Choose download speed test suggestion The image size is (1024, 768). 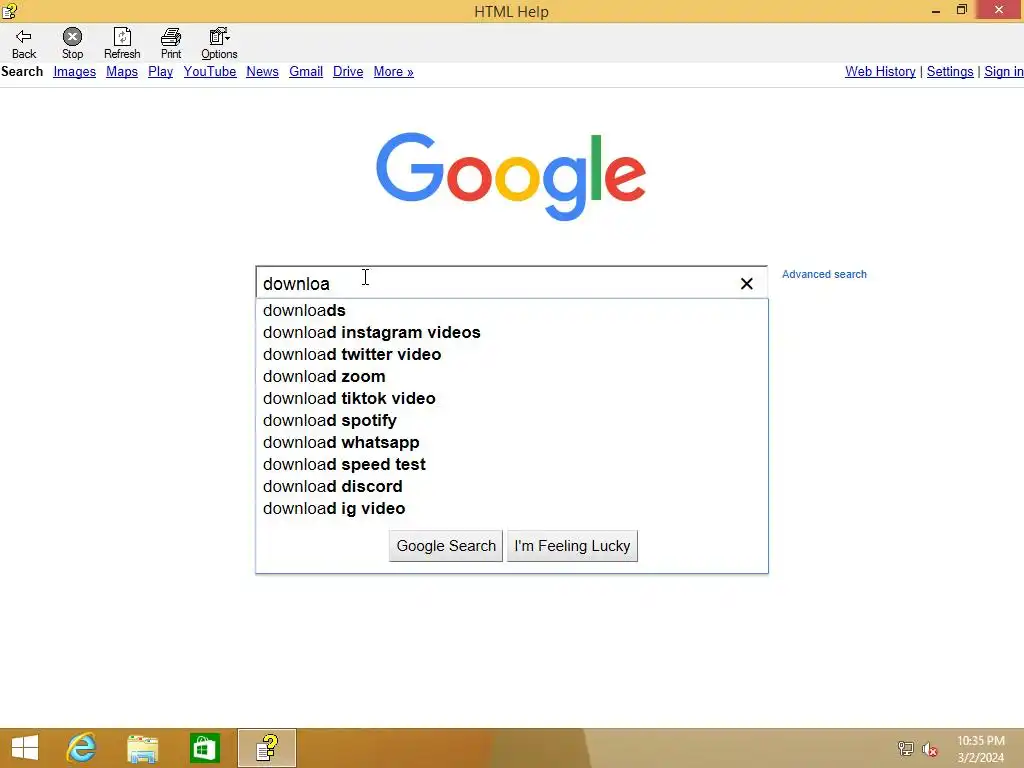[512, 464]
